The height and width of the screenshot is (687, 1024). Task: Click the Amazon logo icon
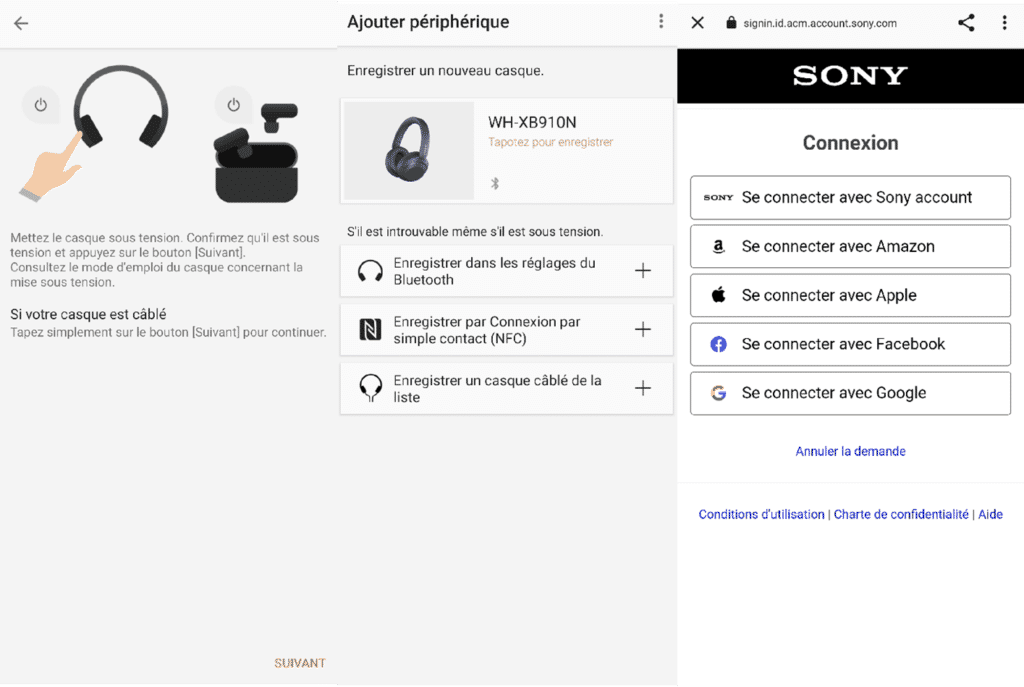pyautogui.click(x=718, y=247)
